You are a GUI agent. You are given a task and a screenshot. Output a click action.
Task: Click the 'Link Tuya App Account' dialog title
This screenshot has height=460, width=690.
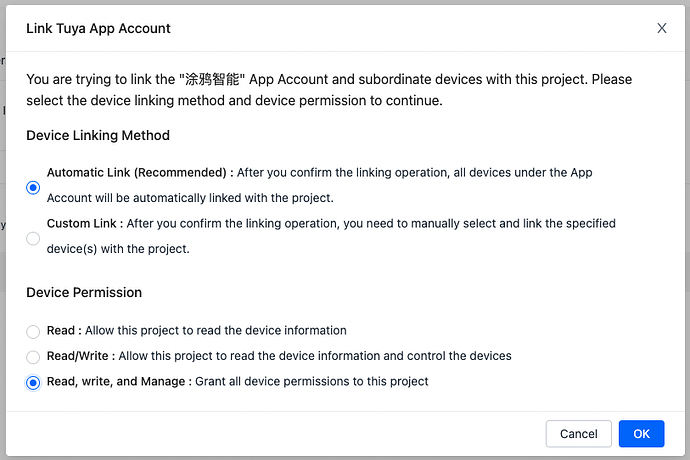pos(98,29)
